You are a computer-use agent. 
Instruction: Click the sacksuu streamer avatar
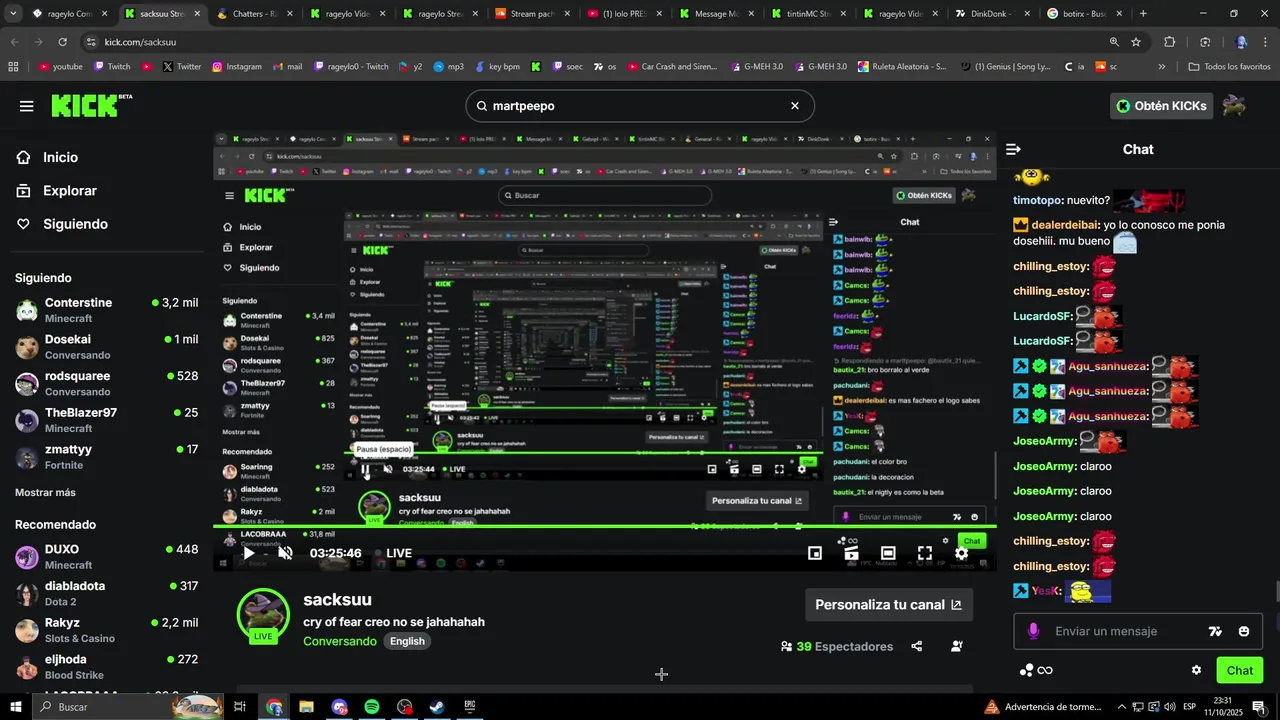263,614
